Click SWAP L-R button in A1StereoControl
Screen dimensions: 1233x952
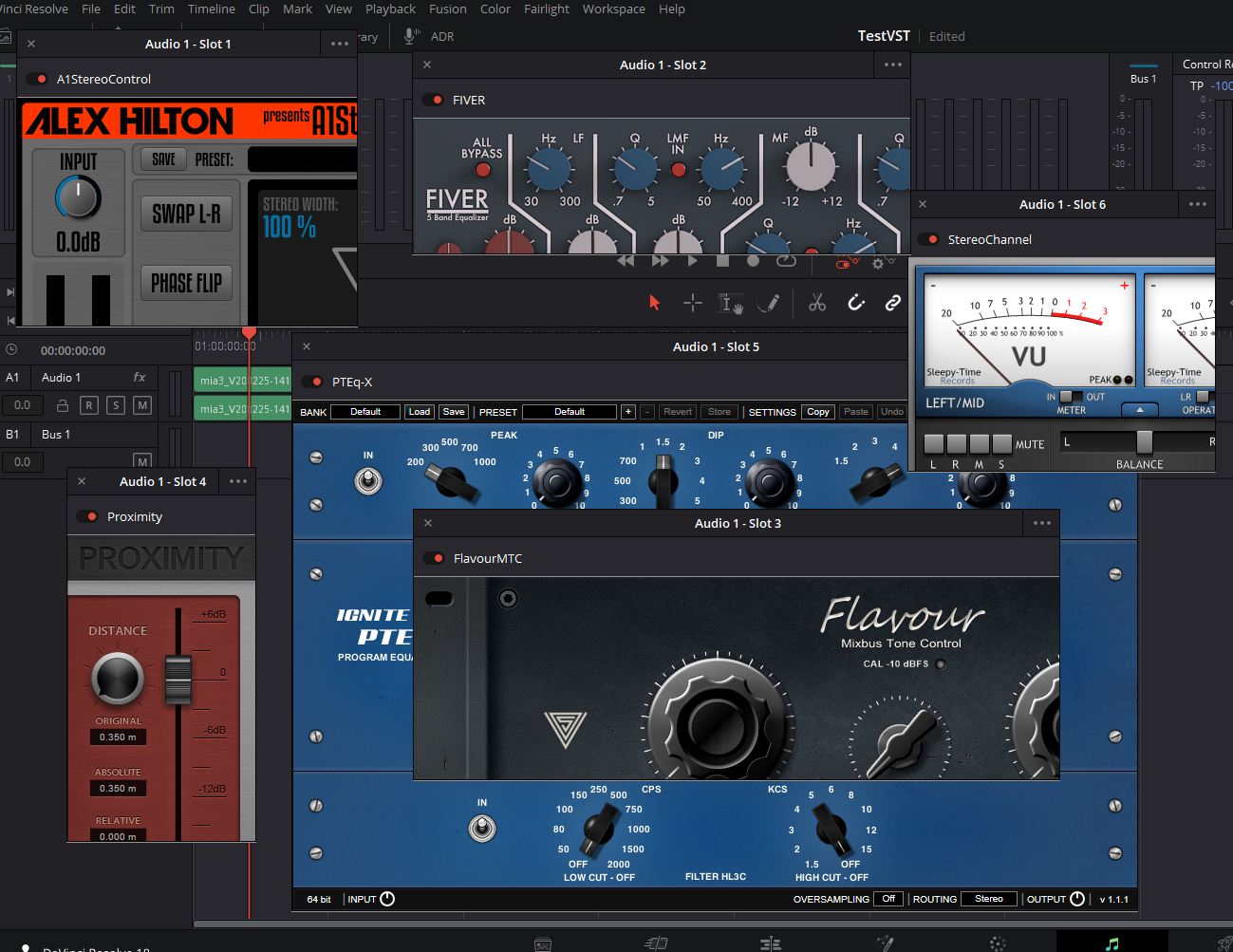click(x=186, y=214)
